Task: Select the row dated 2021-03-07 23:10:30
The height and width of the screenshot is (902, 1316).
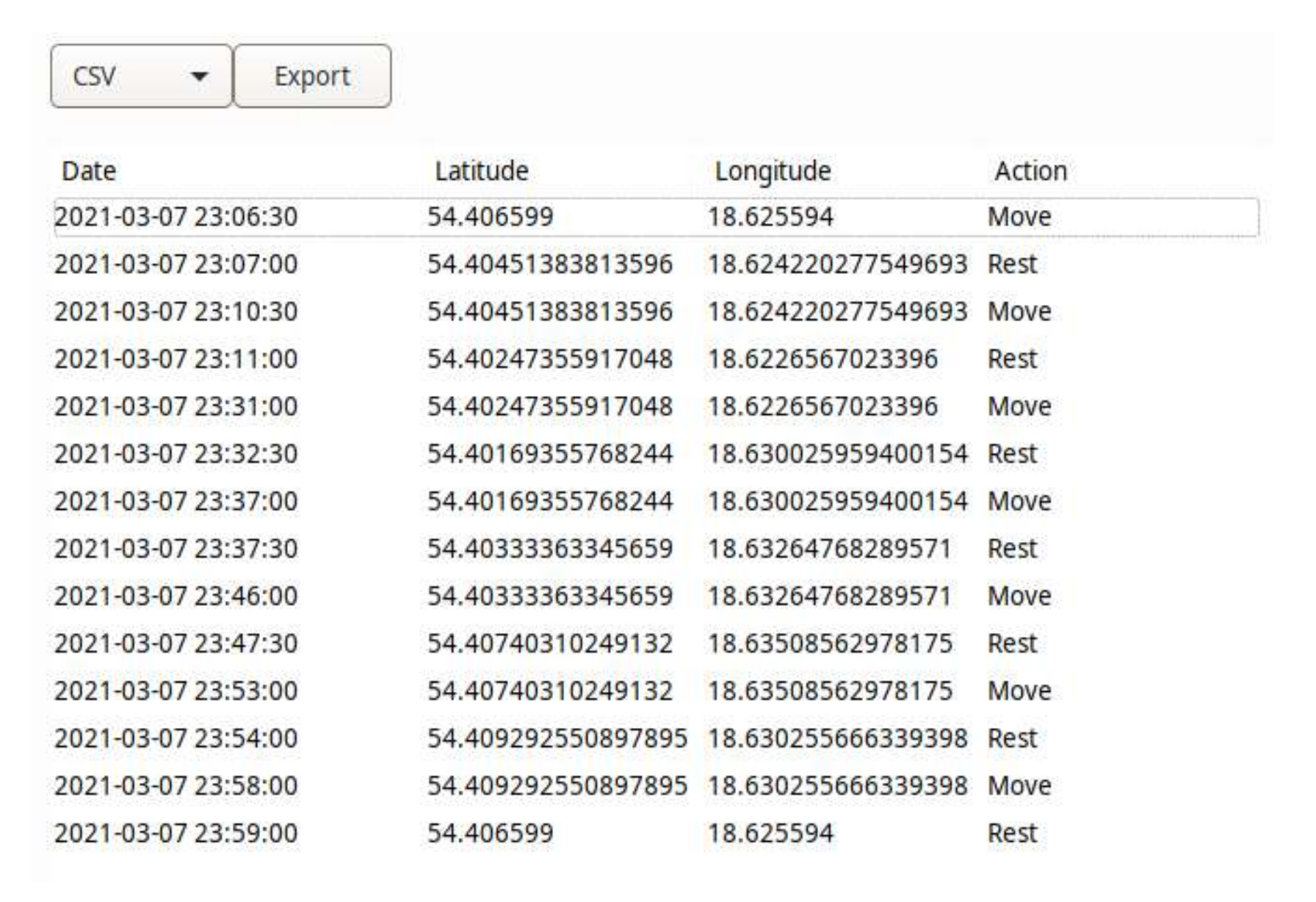Action: pos(176,312)
